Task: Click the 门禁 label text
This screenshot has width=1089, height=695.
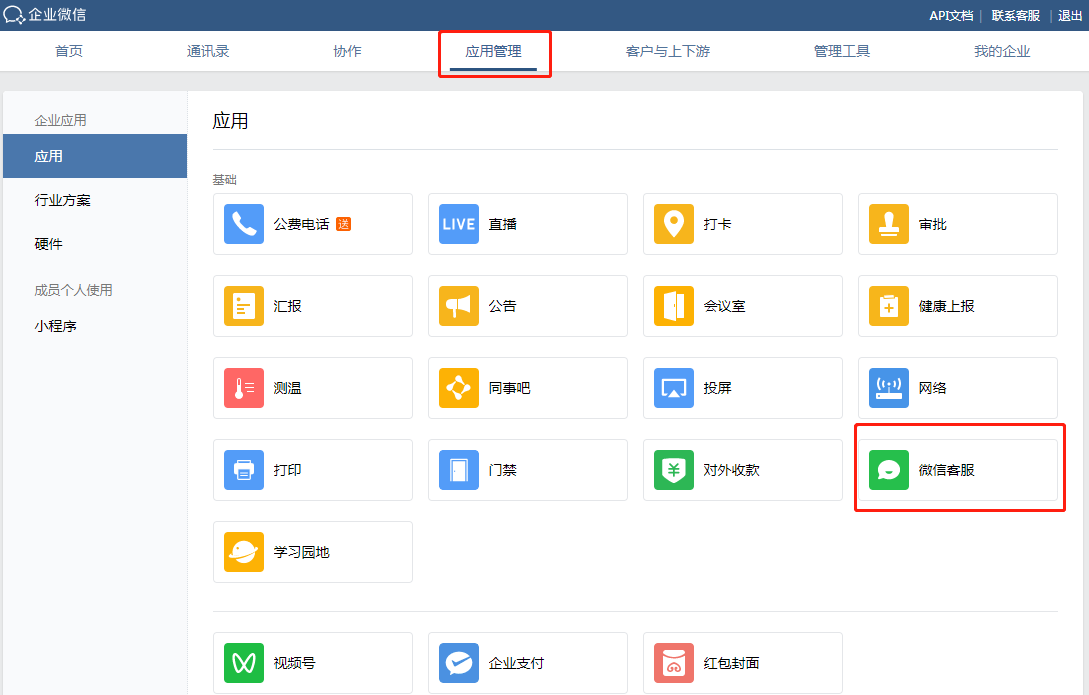Action: pyautogui.click(x=503, y=470)
